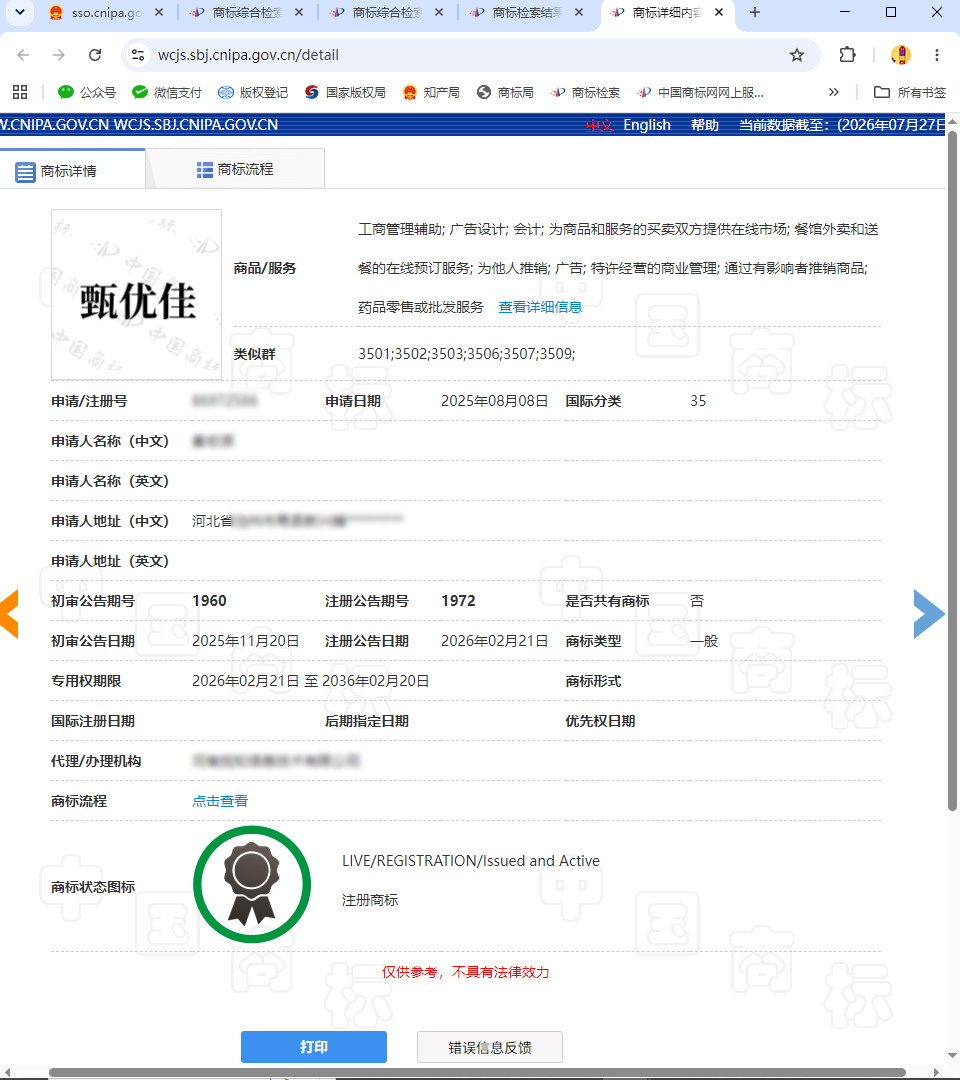Click the application date 2025年08月08日

(494, 401)
